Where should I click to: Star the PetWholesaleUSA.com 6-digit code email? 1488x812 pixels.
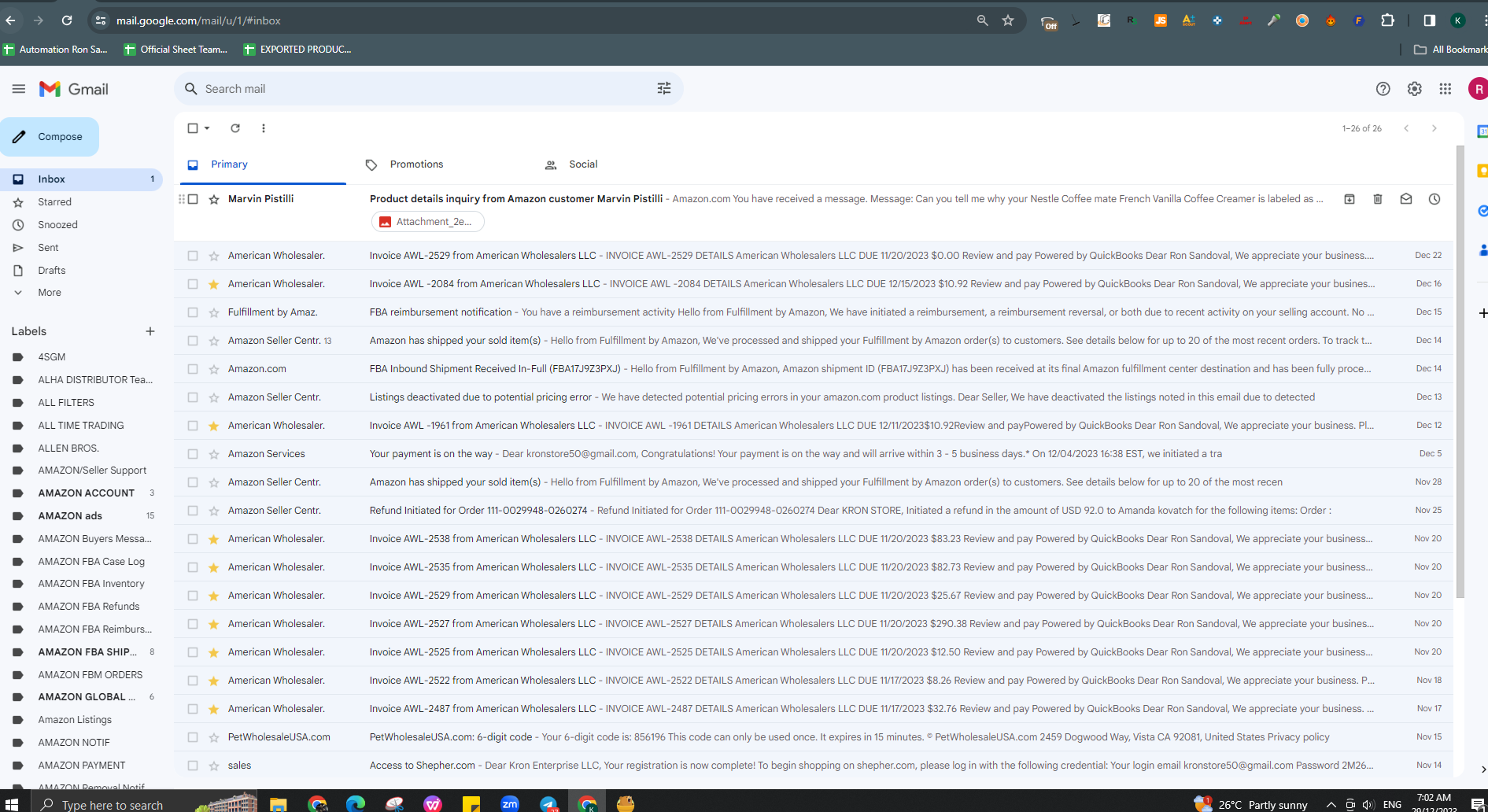213,737
